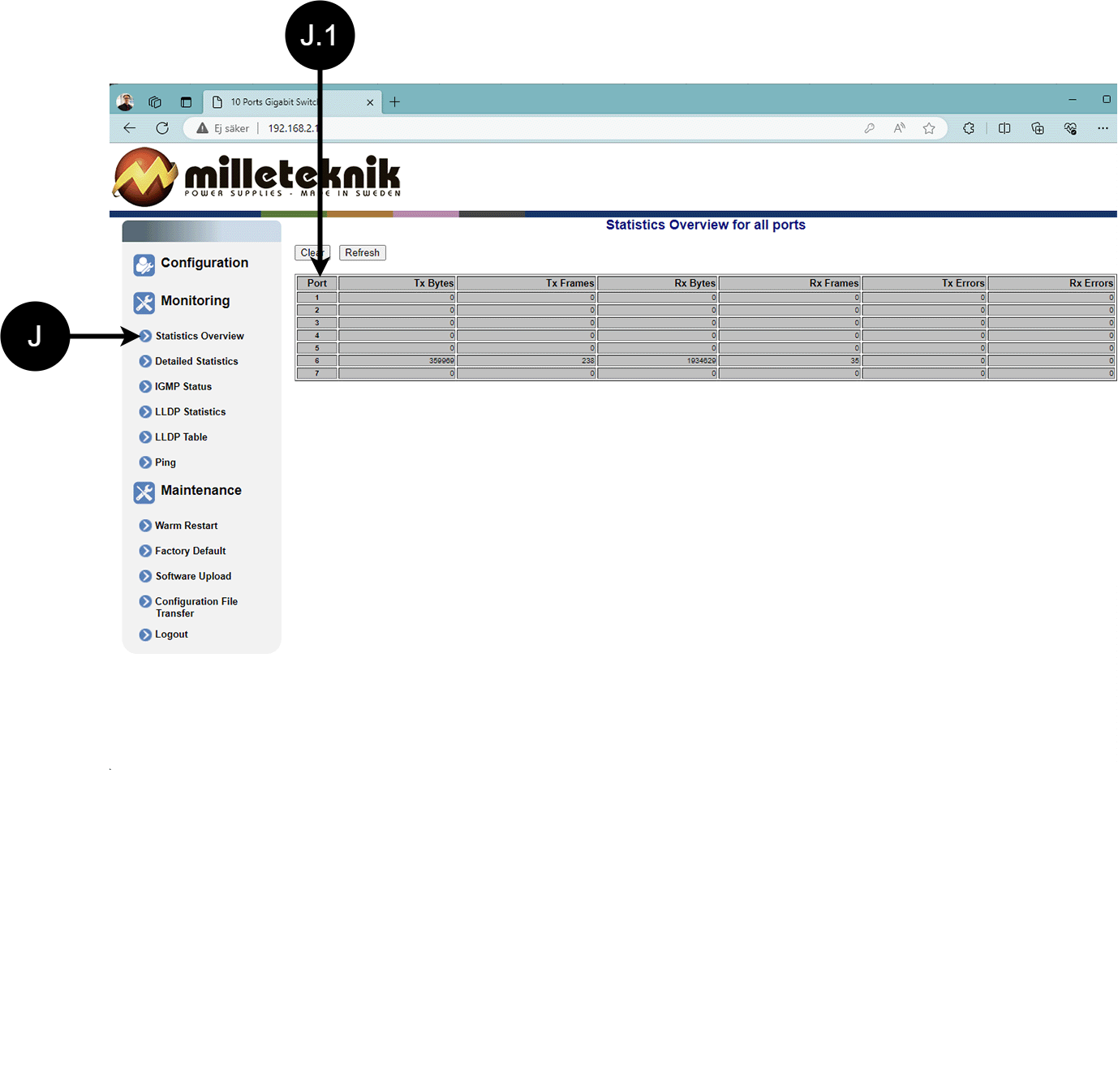Go to LLDP Table page
This screenshot has width=1118, height=1092.
[x=181, y=436]
